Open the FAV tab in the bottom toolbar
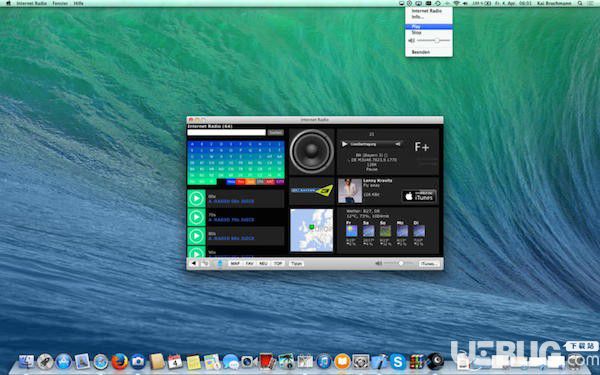Image resolution: width=600 pixels, height=375 pixels. point(249,264)
